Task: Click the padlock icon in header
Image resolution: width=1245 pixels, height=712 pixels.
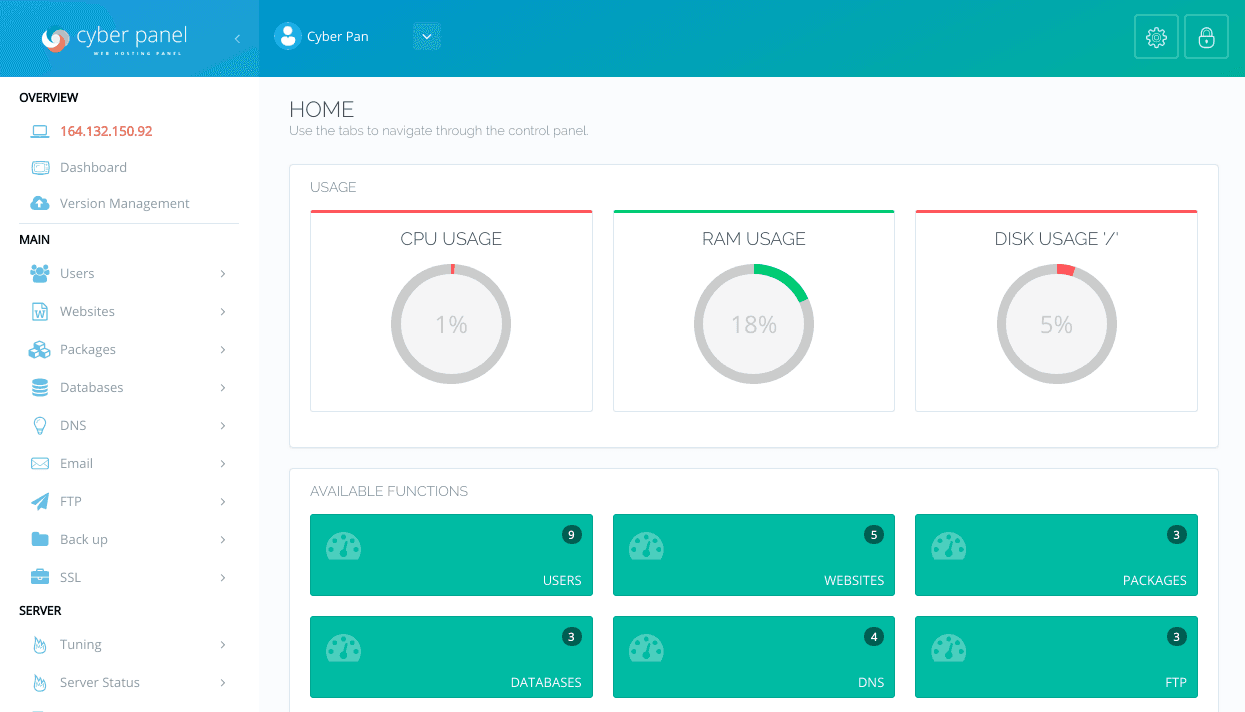Action: (1206, 38)
